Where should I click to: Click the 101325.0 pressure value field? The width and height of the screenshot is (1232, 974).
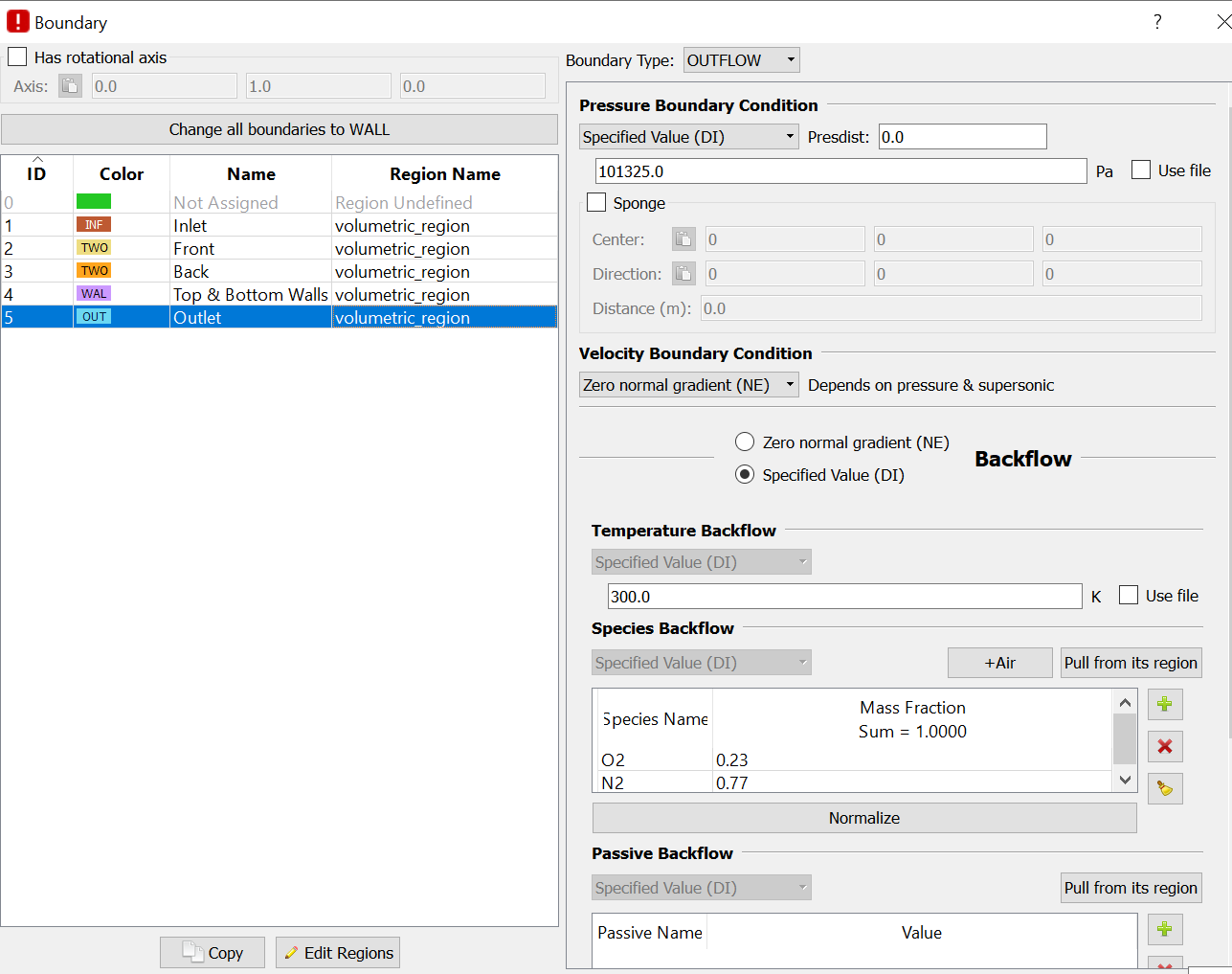840,171
